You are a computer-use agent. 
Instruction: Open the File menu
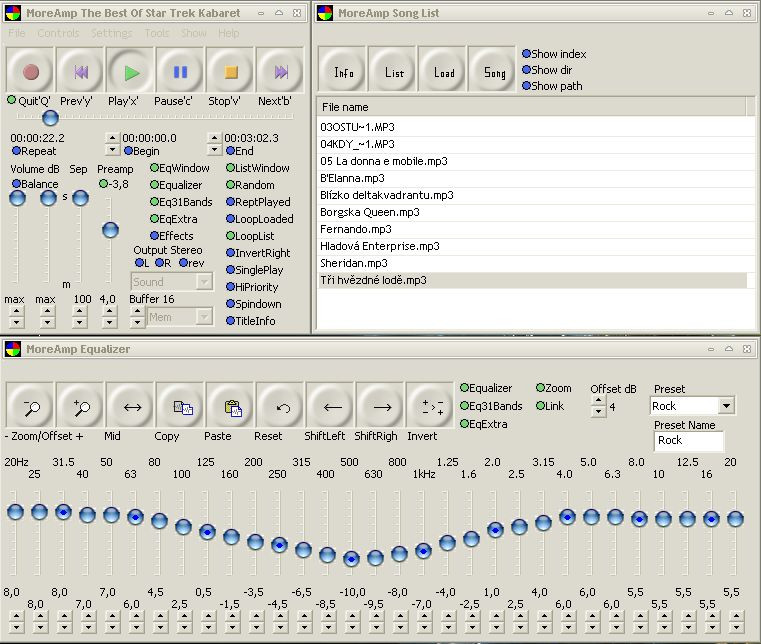[17, 33]
